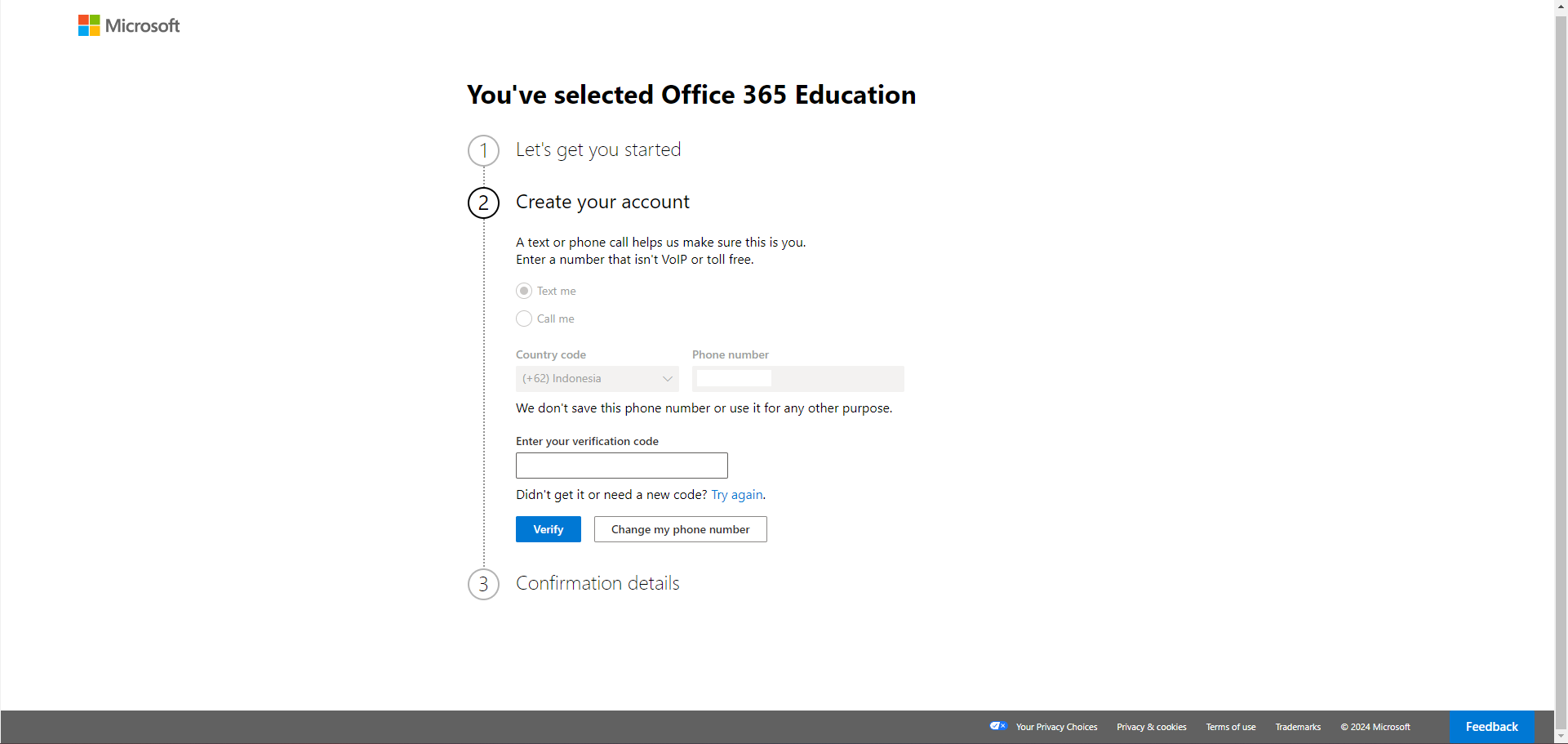Click the Phone number field
The width and height of the screenshot is (1568, 744).
click(797, 379)
